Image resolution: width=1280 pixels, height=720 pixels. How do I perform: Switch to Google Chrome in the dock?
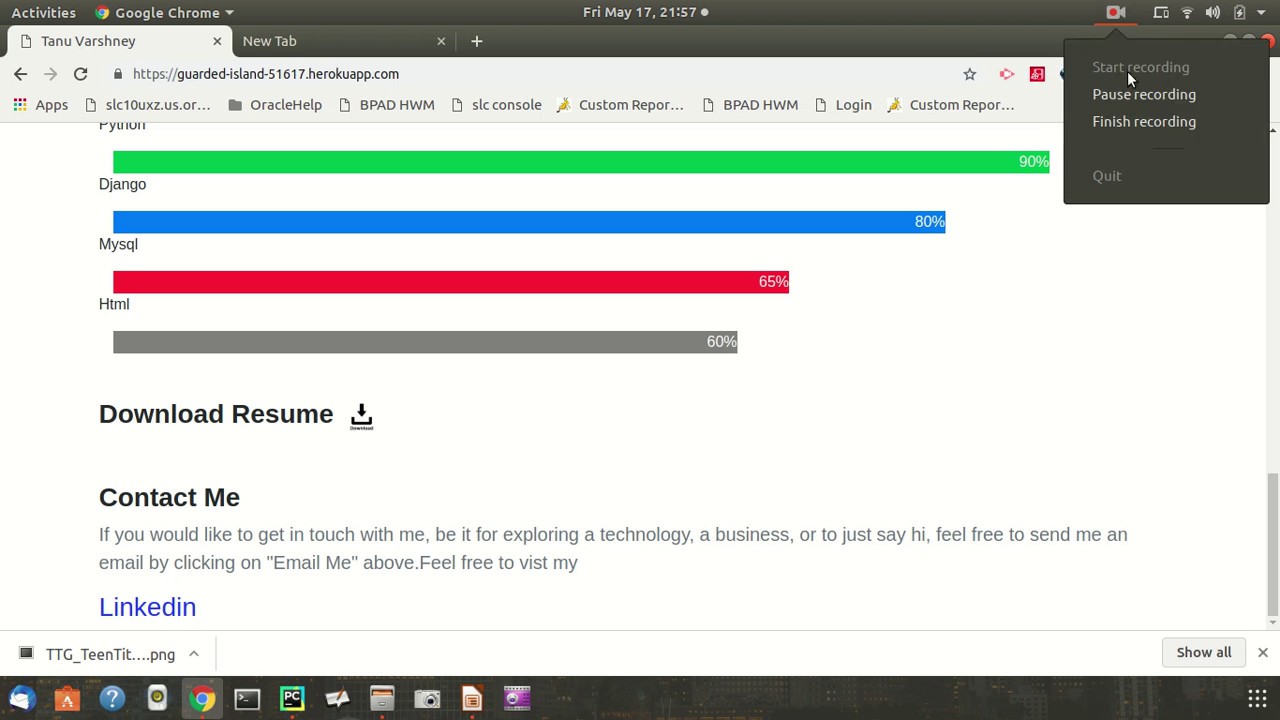[x=202, y=698]
